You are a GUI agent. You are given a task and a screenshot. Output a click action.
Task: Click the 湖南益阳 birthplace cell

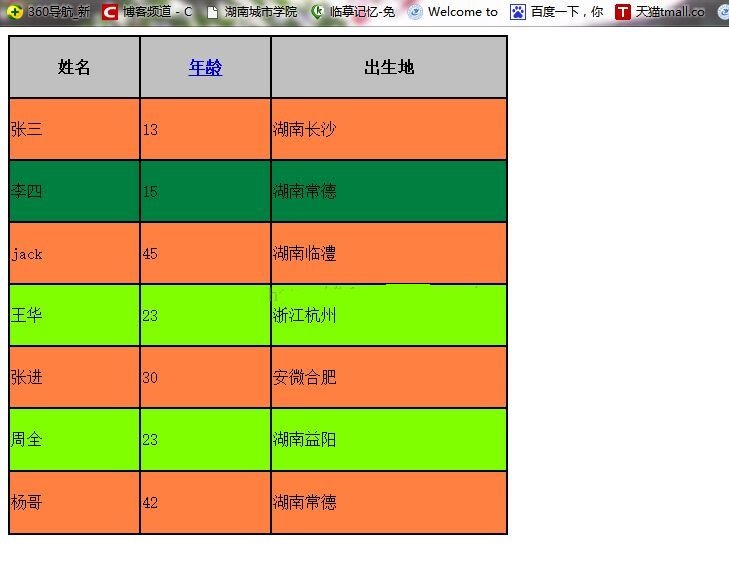[x=388, y=439]
